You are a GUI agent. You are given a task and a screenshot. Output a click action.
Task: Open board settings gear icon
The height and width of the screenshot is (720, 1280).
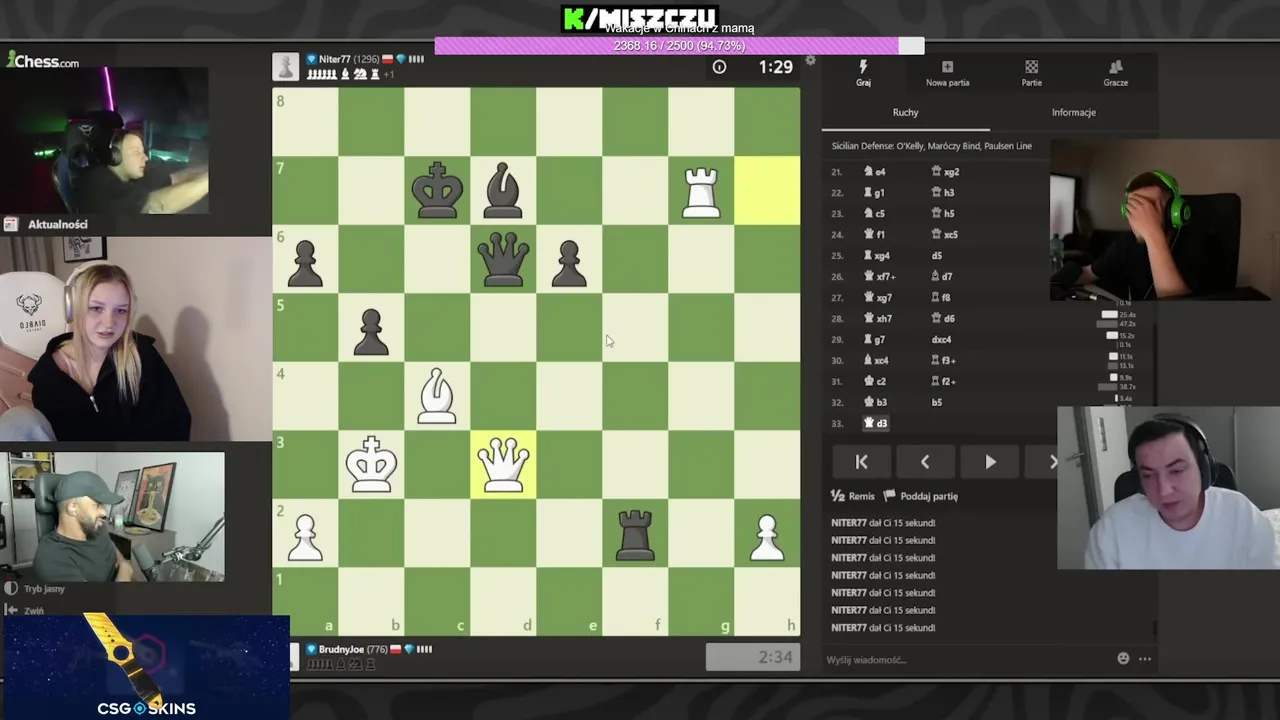810,61
